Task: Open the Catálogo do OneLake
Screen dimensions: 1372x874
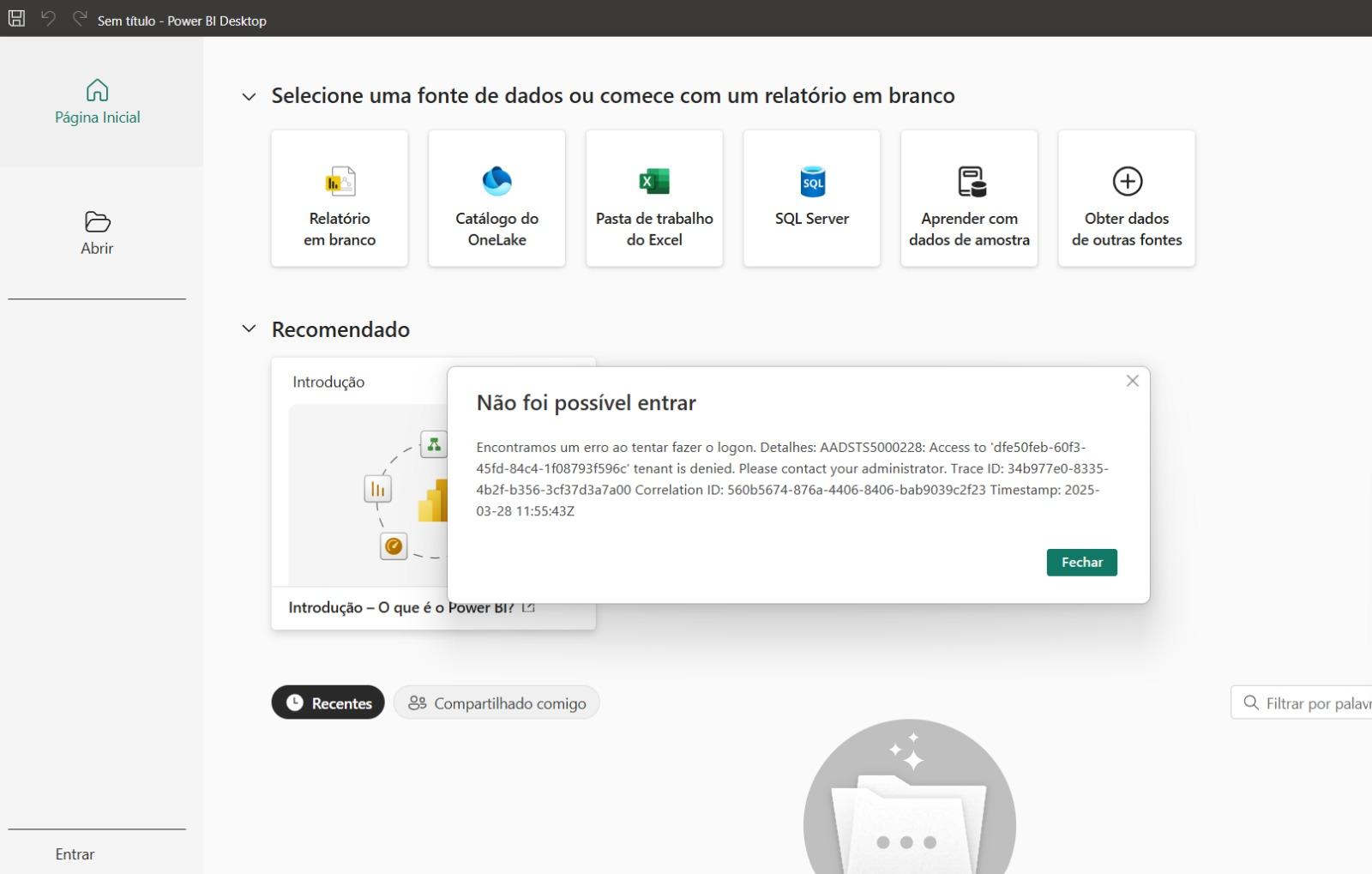Action: tap(496, 197)
